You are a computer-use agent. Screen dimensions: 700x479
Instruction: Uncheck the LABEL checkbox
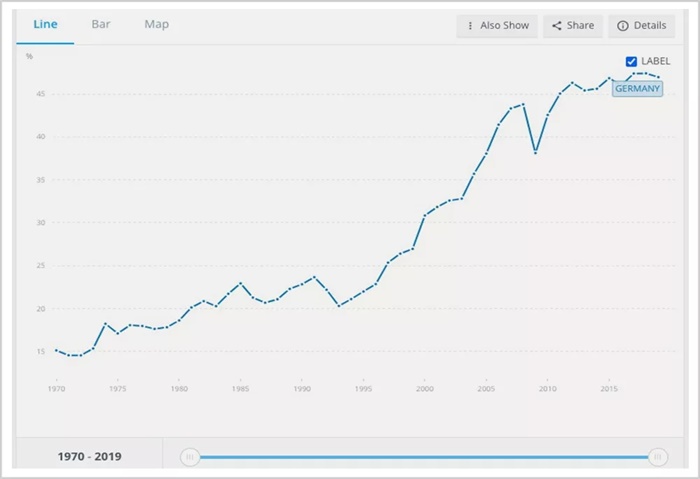[x=631, y=61]
